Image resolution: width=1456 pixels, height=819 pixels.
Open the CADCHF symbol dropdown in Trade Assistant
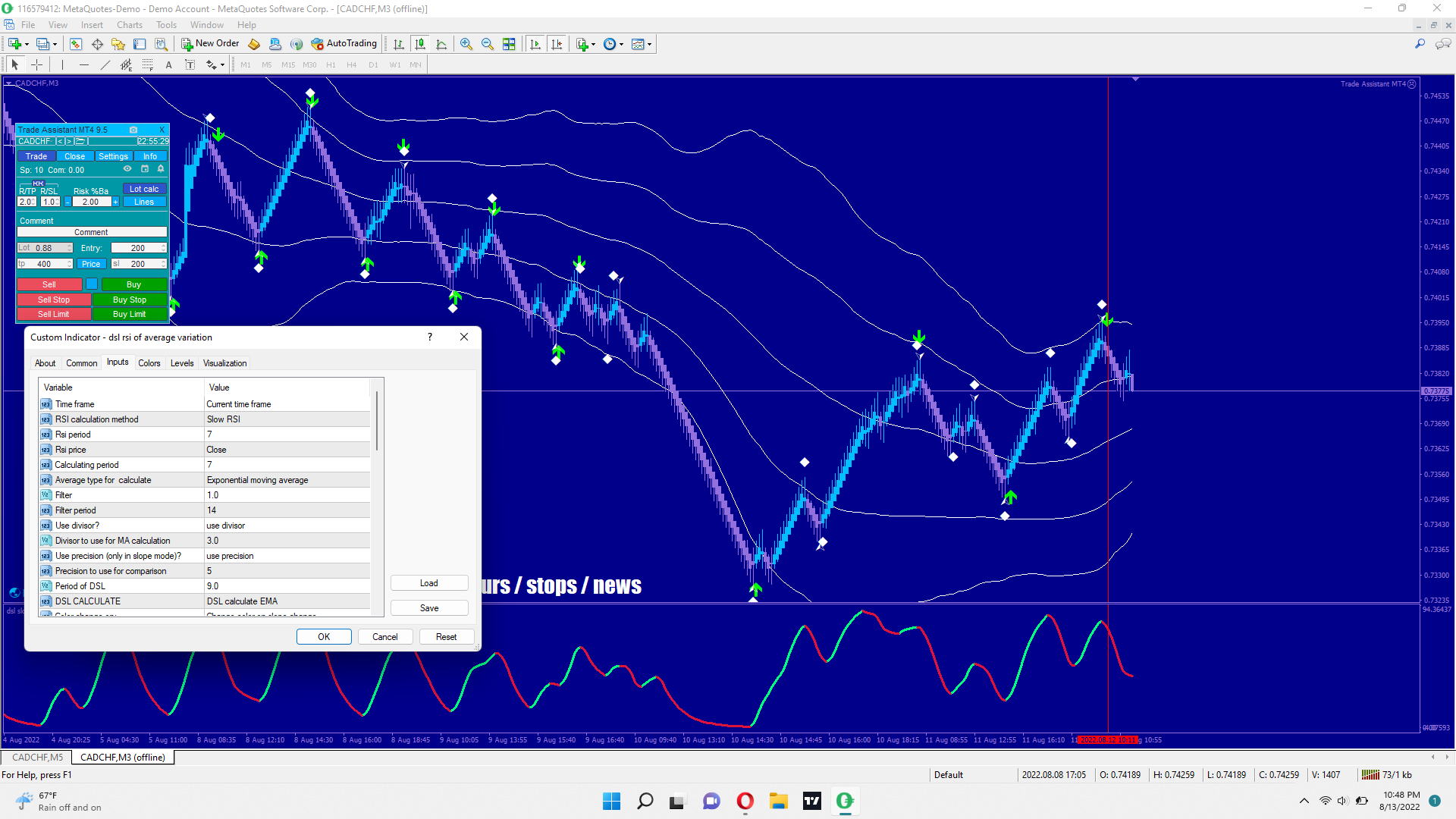coord(34,141)
